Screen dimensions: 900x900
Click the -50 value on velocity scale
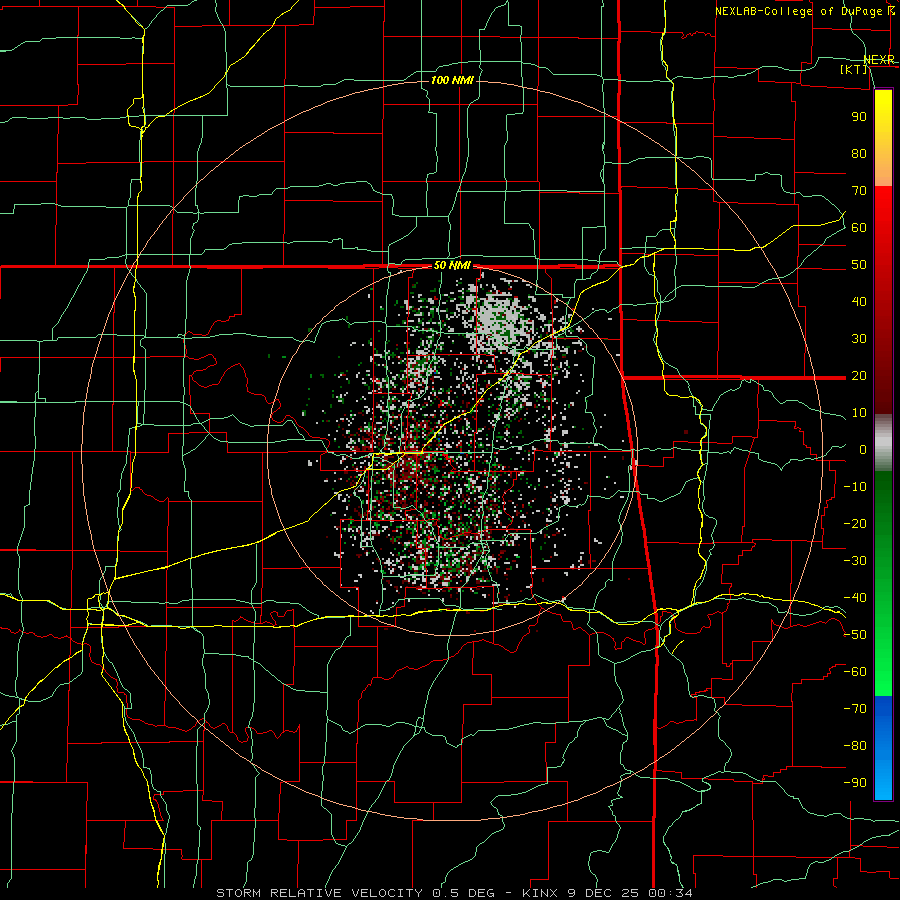pos(855,635)
